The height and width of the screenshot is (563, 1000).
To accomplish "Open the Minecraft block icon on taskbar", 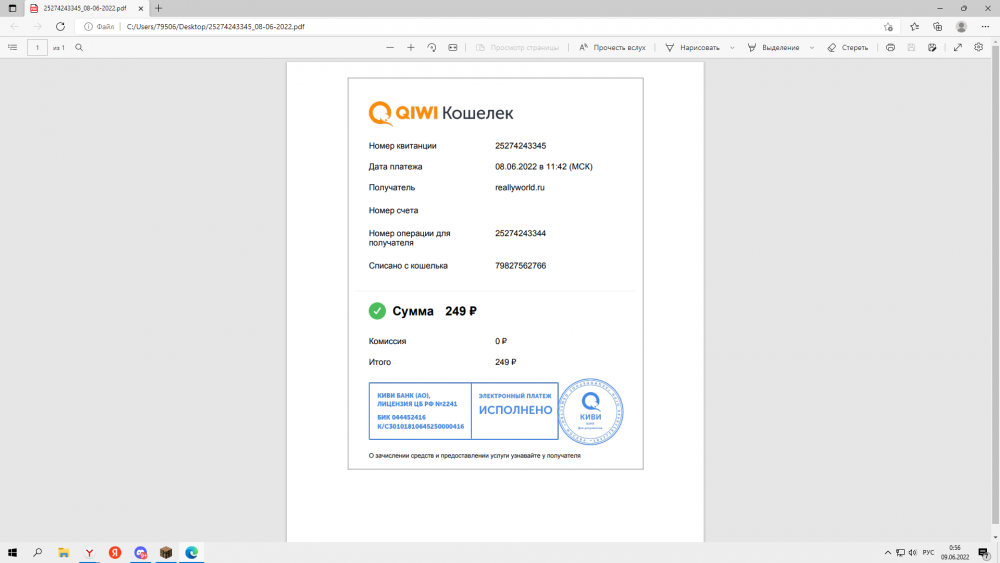I will [x=166, y=553].
